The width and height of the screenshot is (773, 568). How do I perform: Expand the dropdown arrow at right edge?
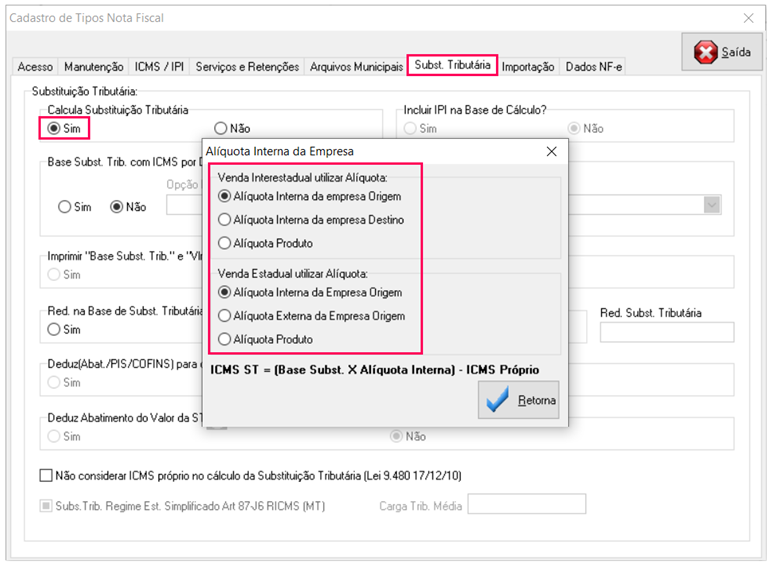711,204
